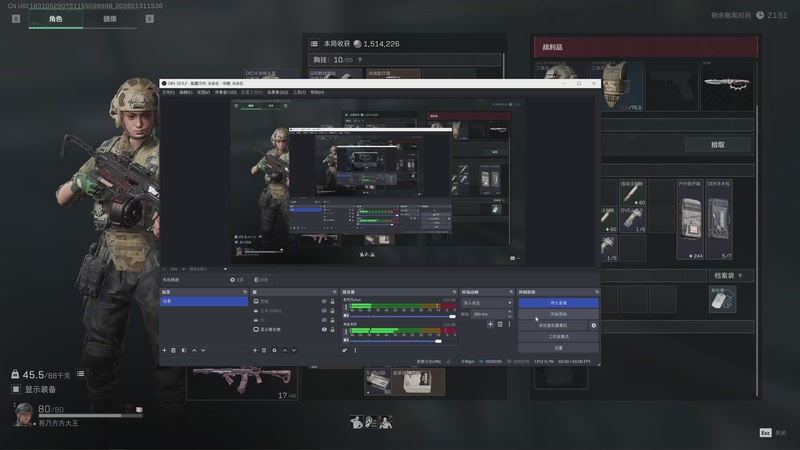
Task: Toggle visibility eye of the second source row
Action: pyautogui.click(x=324, y=311)
